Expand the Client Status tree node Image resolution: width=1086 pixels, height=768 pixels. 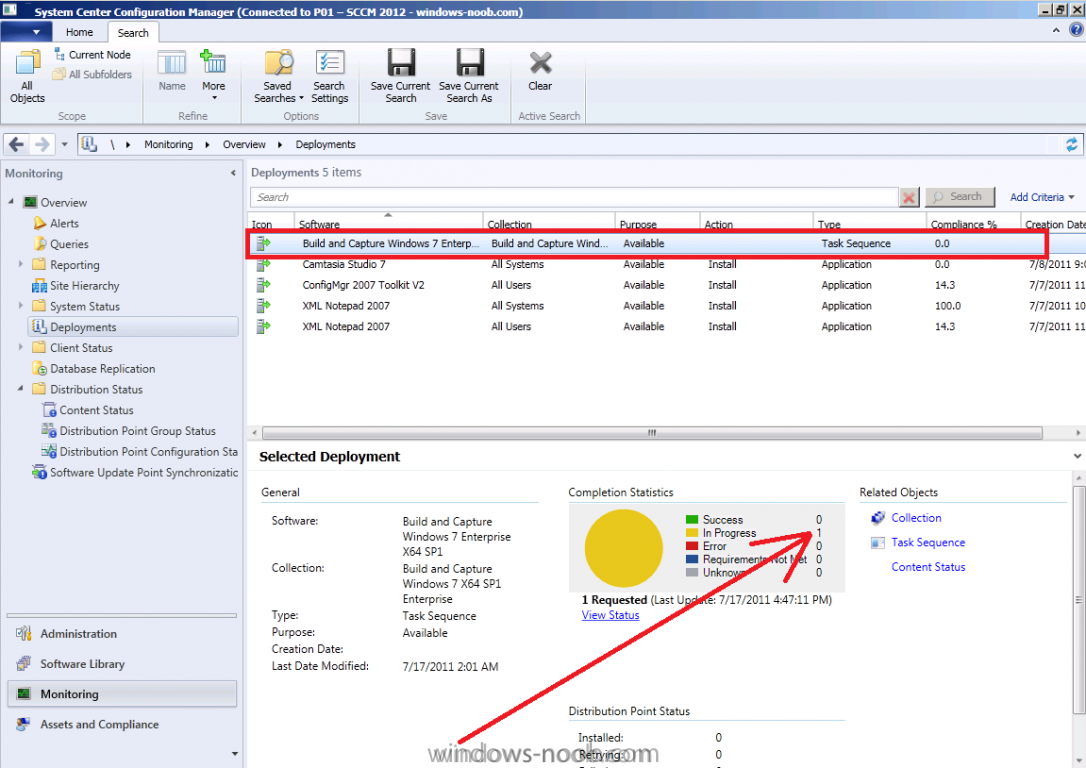coord(21,347)
